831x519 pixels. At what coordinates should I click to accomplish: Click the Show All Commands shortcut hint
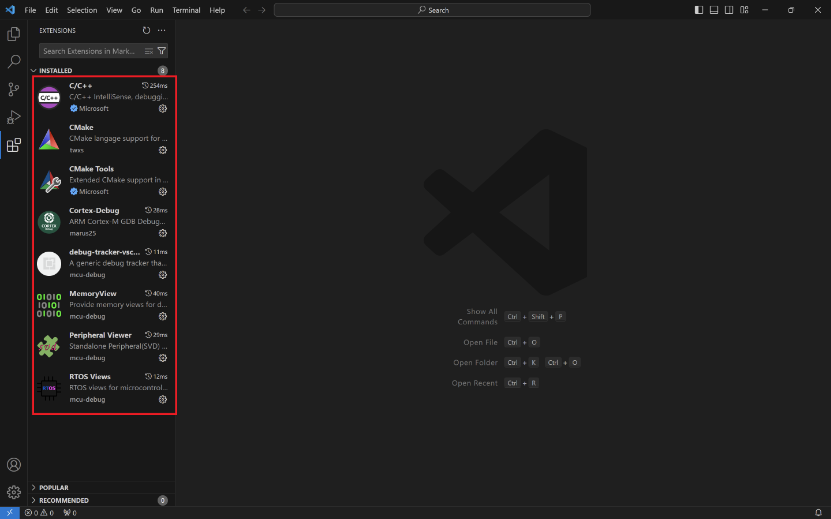510,316
